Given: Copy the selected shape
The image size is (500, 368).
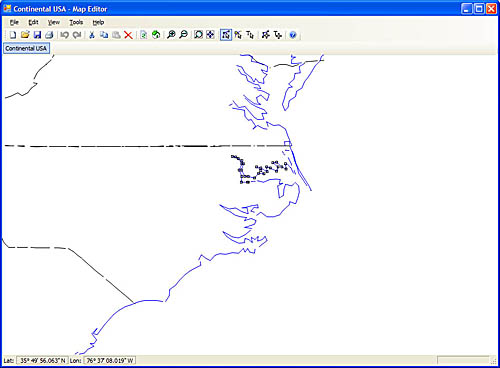Looking at the screenshot, I should [104, 35].
